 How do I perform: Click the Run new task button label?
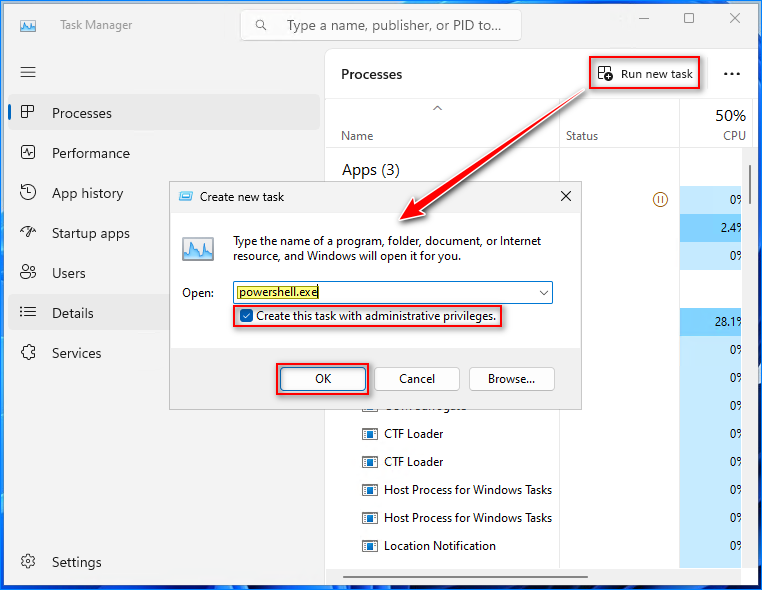657,74
